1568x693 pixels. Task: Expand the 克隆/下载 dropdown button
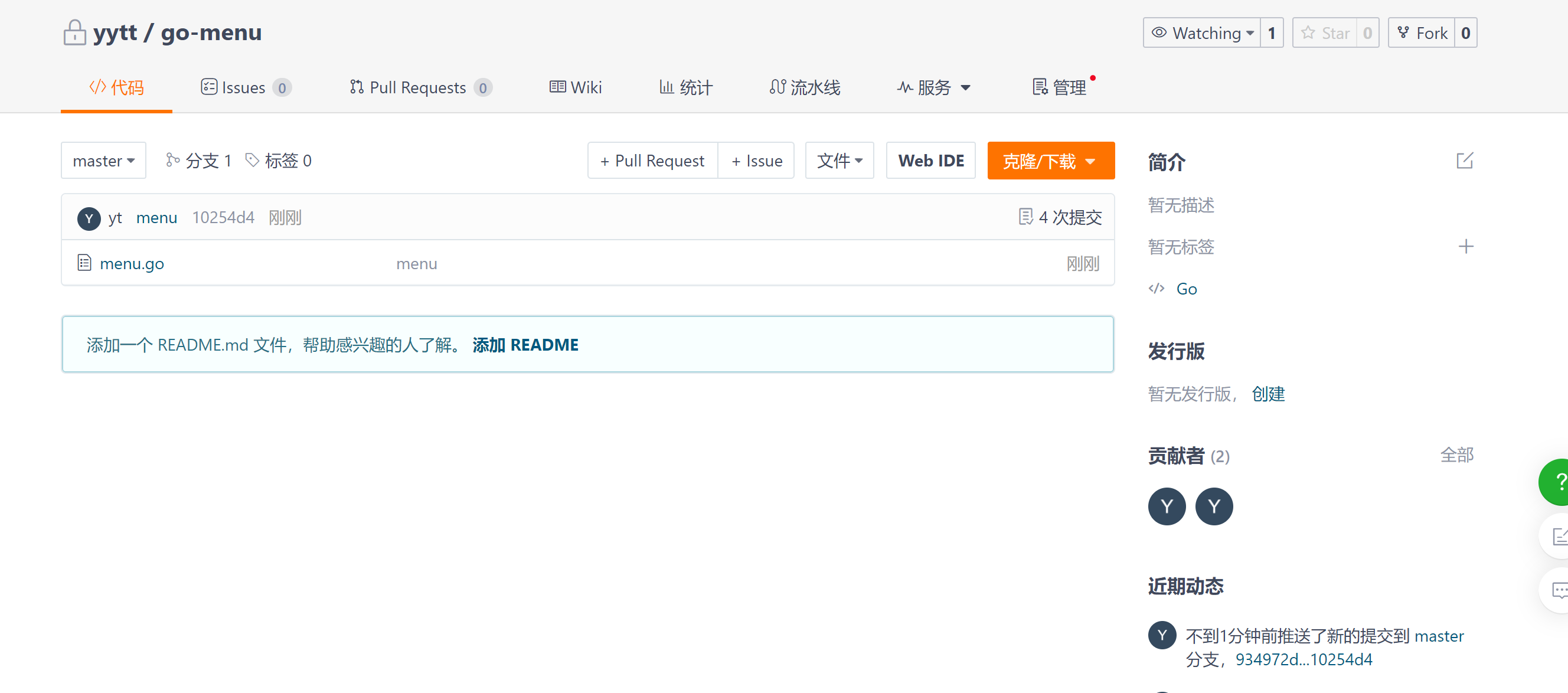tap(1050, 161)
